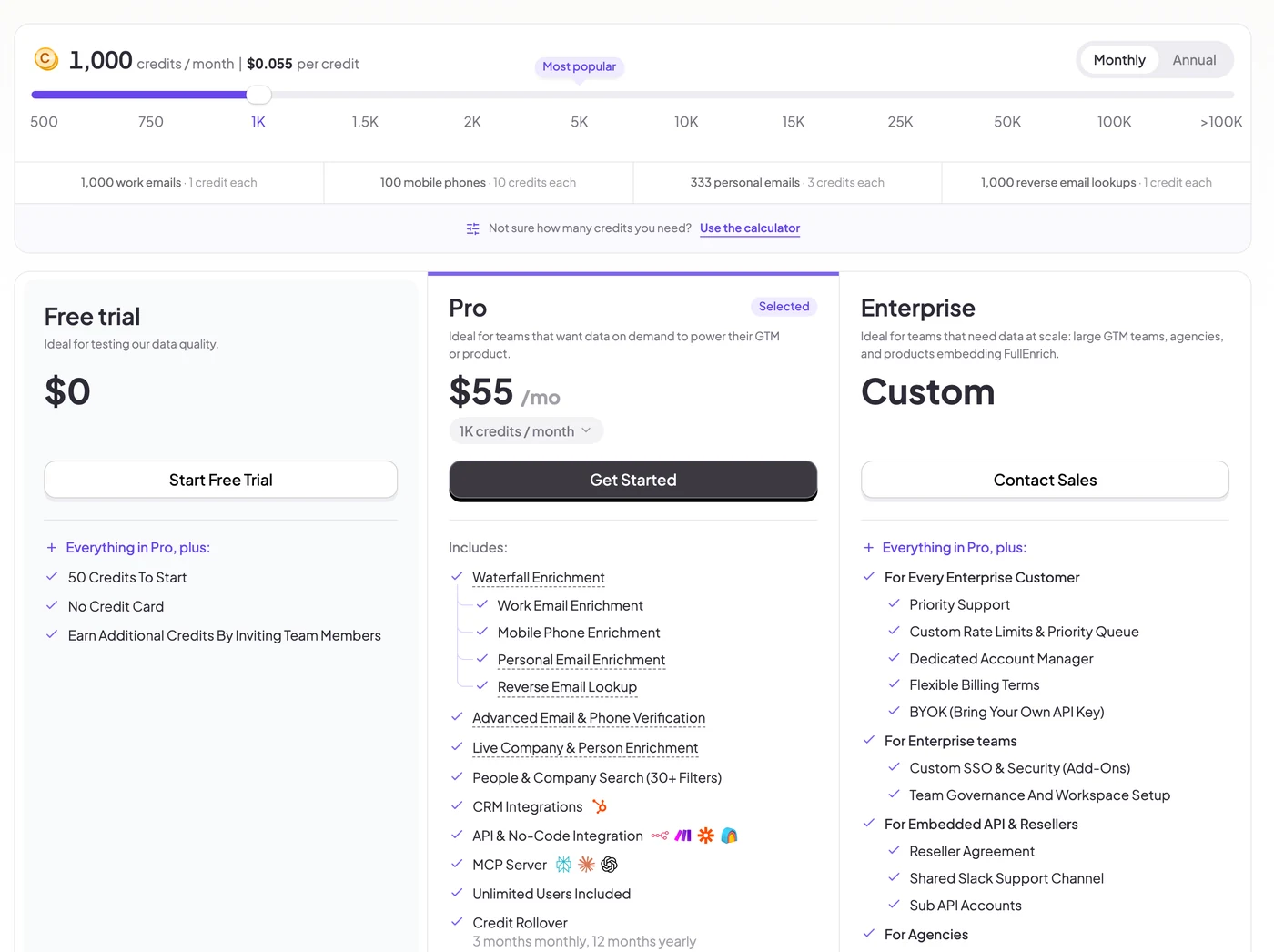Screen dimensions: 1274x952
Task: Switch billing to Monthly
Action: pos(1119,60)
